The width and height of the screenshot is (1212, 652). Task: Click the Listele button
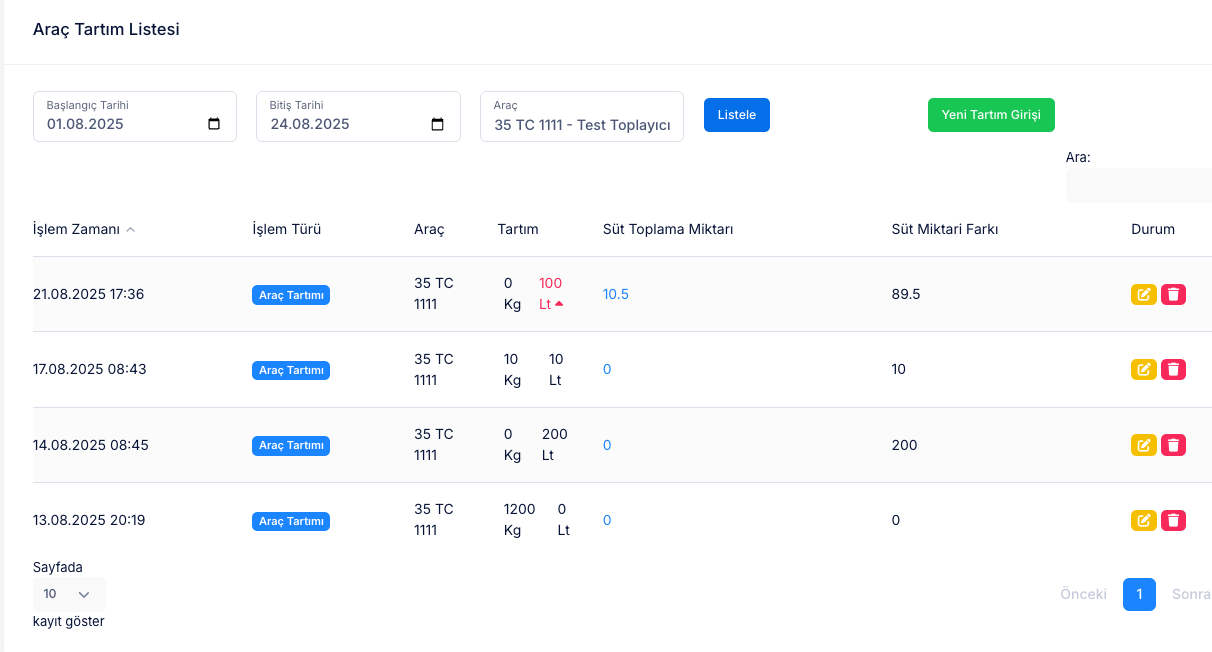click(x=736, y=115)
